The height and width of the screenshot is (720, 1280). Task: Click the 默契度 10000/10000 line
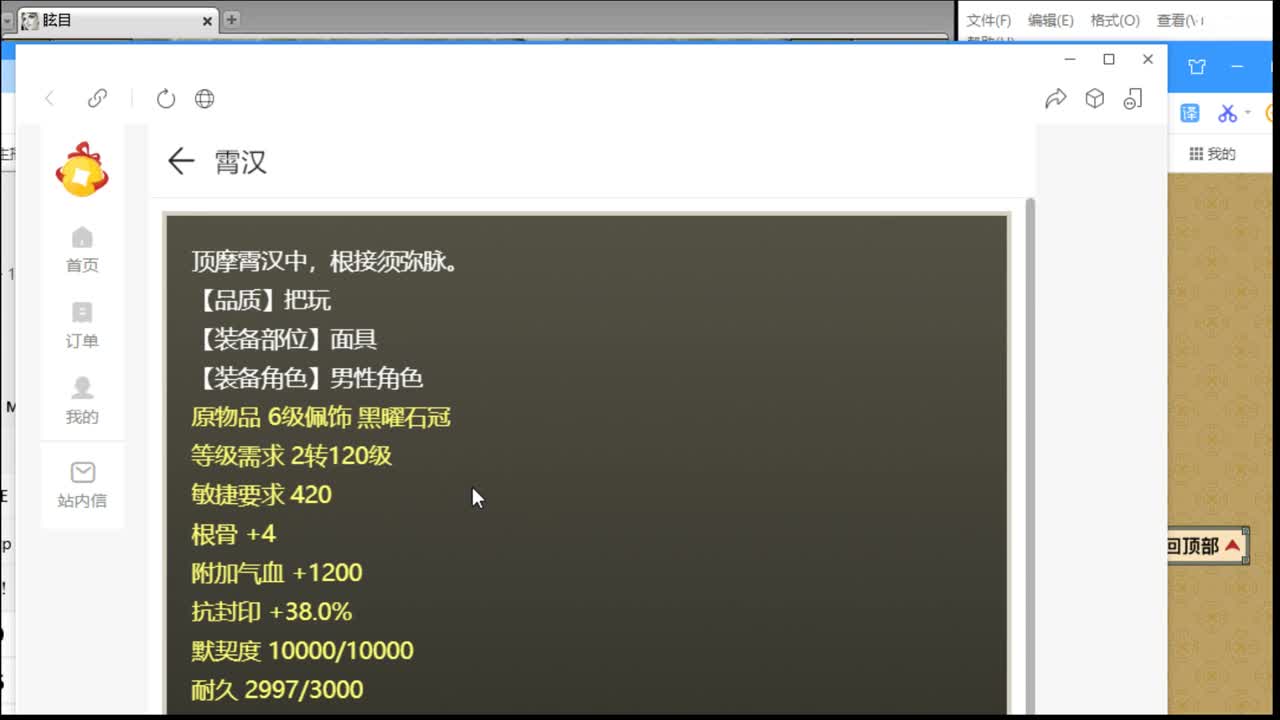coord(302,651)
